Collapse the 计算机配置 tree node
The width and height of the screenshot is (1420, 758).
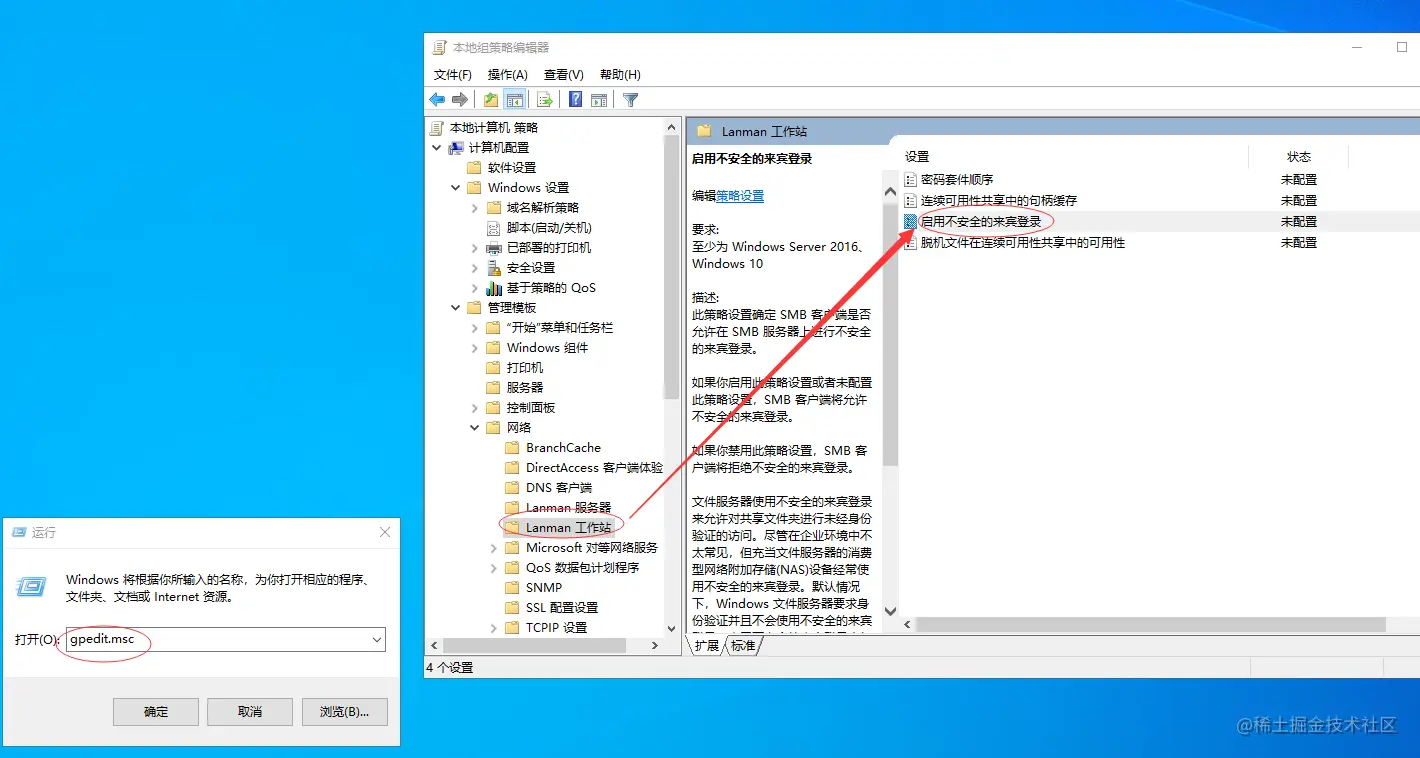tap(437, 148)
